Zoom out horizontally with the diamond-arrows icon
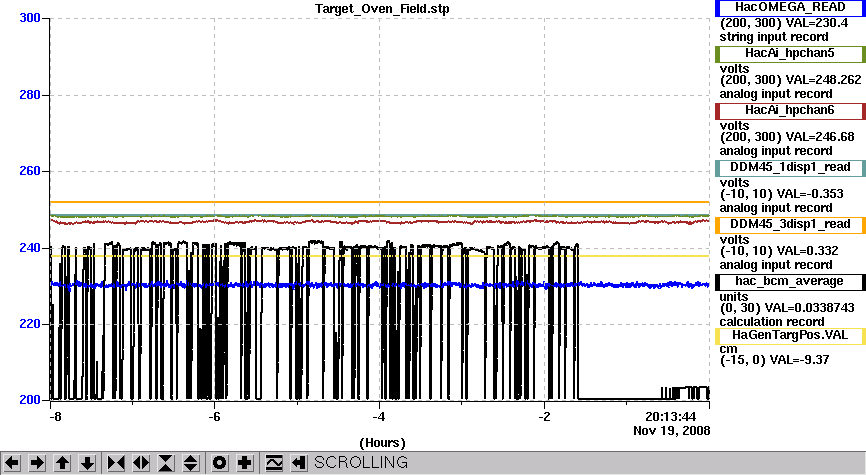 141,462
